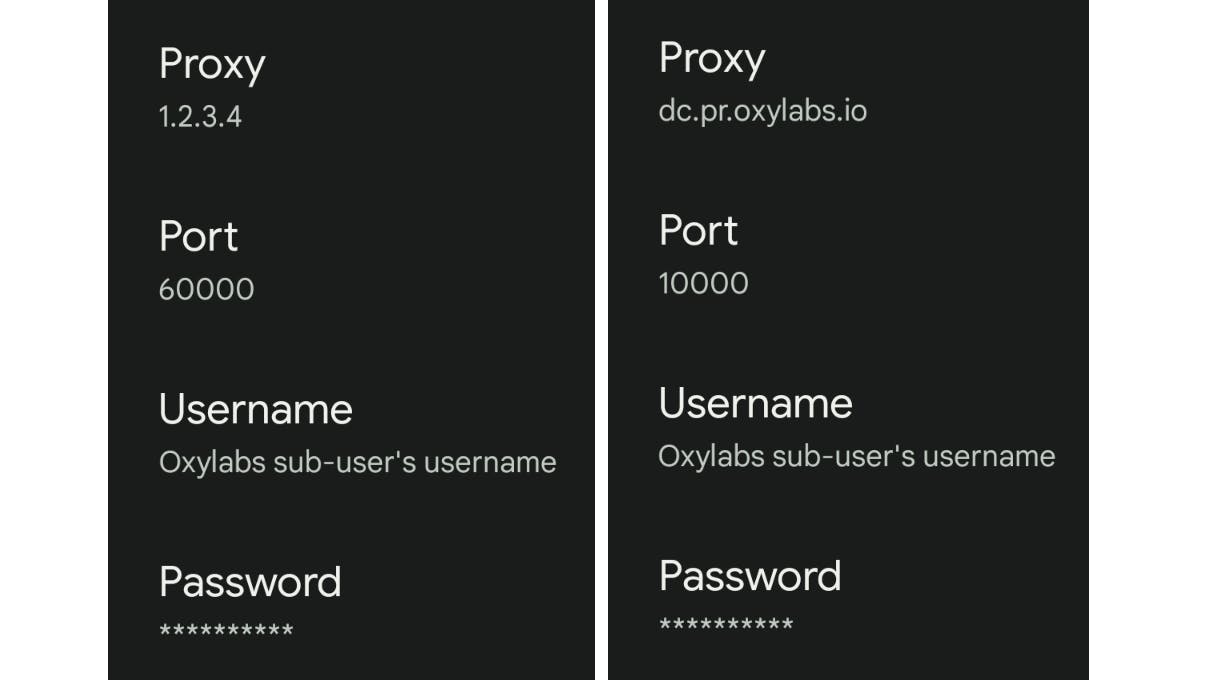
Task: Click the white margin right of screenshots
Action: click(x=1147, y=340)
